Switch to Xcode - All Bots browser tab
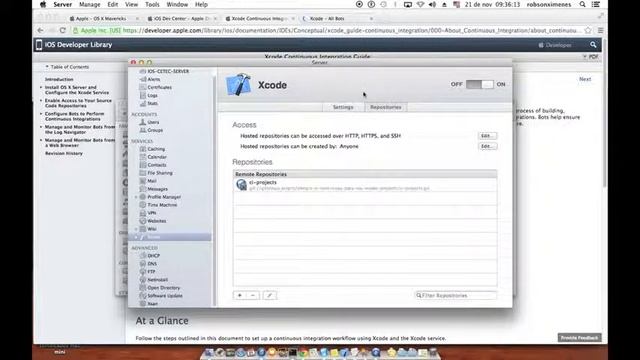The height and width of the screenshot is (360, 640). (x=336, y=18)
